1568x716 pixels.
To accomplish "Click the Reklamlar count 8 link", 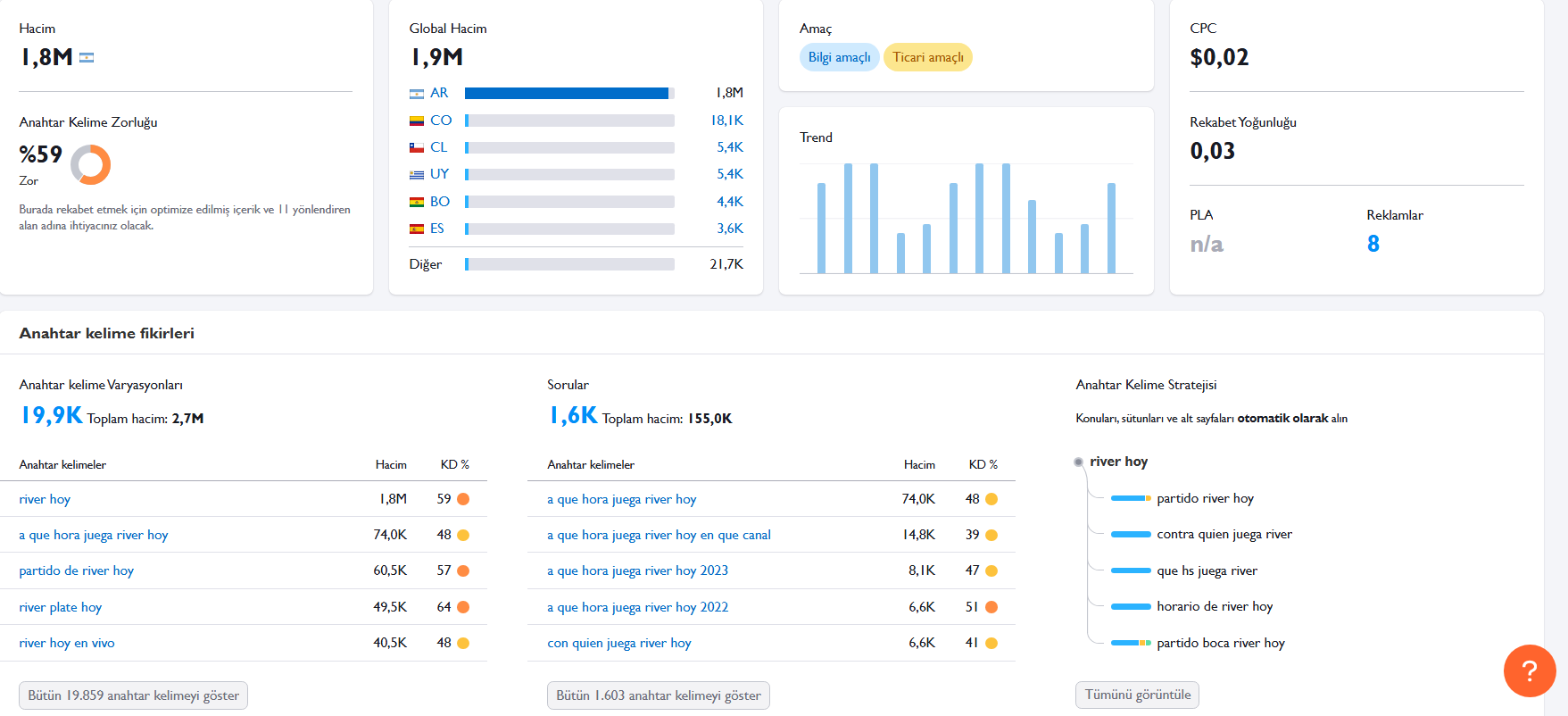I will click(1373, 244).
